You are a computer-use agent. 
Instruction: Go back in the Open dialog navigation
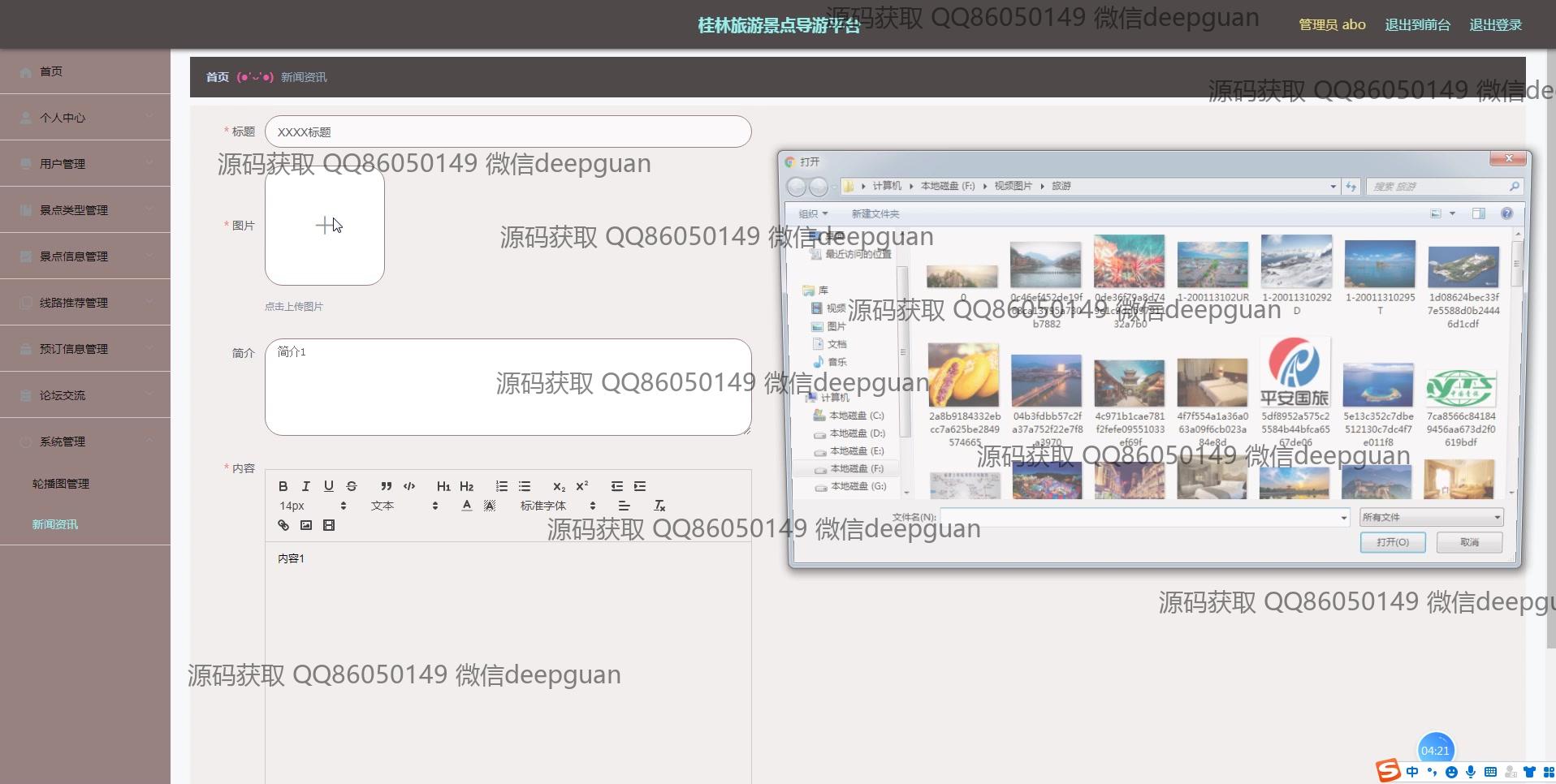click(x=797, y=187)
